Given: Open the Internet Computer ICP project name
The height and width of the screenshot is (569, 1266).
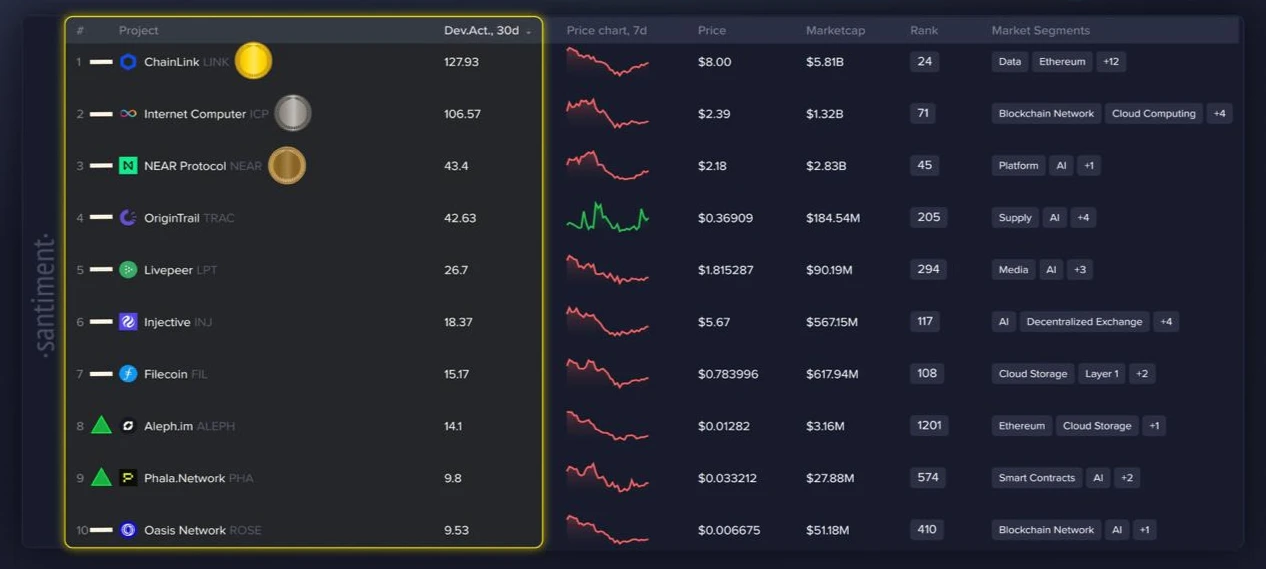Looking at the screenshot, I should point(206,114).
